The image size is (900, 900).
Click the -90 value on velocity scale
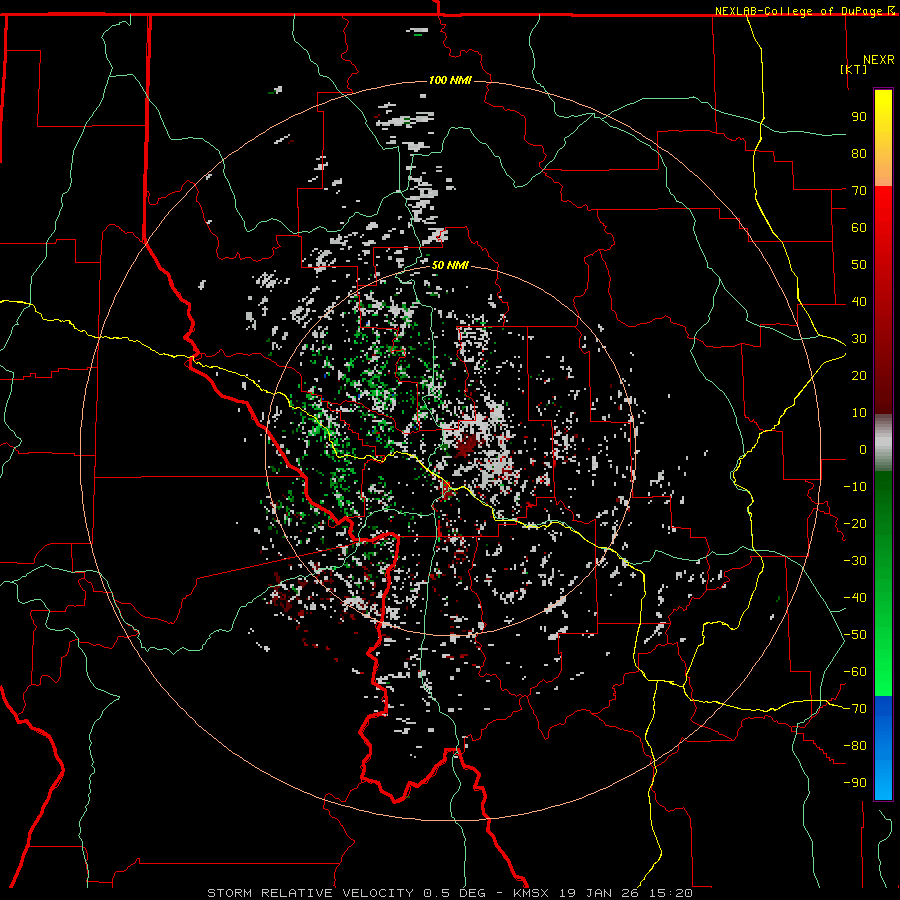[855, 783]
